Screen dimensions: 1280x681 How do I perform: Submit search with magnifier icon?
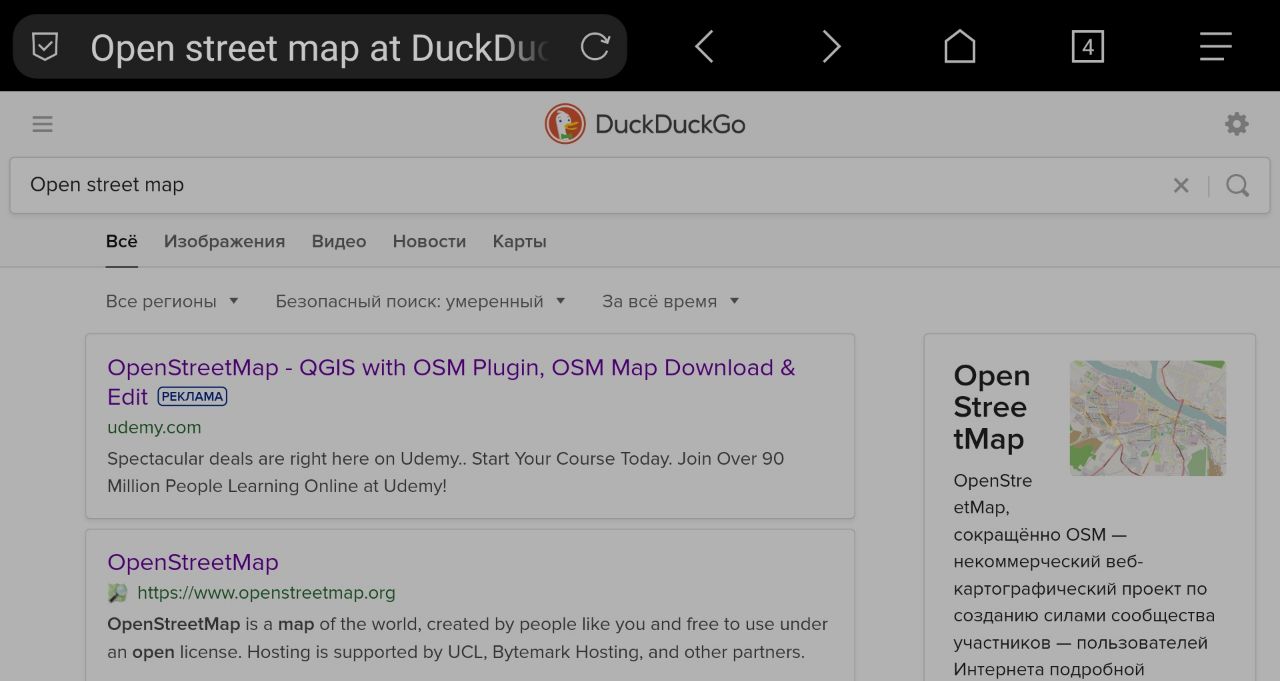click(1238, 185)
